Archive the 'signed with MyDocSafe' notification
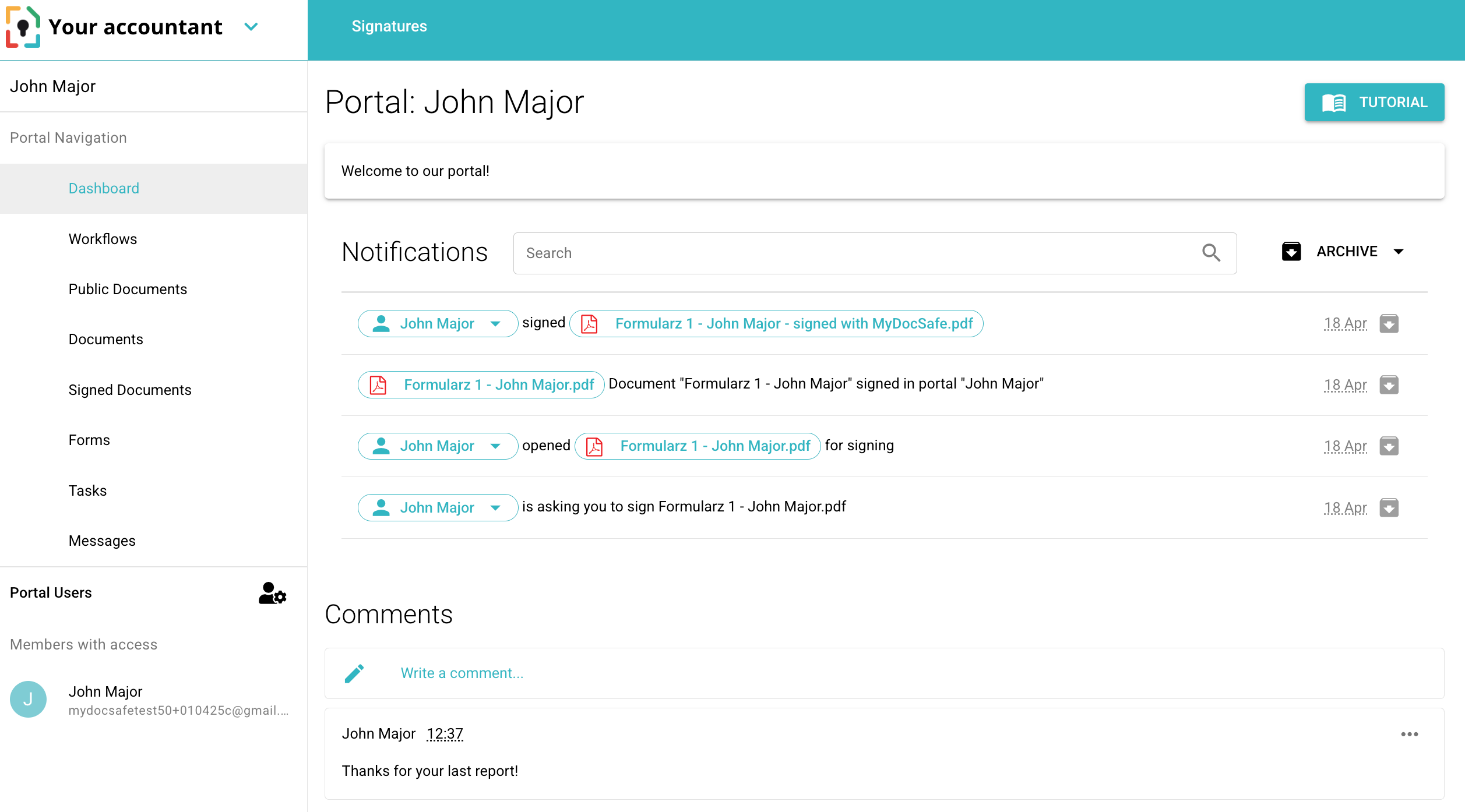Image resolution: width=1465 pixels, height=812 pixels. tap(1389, 324)
